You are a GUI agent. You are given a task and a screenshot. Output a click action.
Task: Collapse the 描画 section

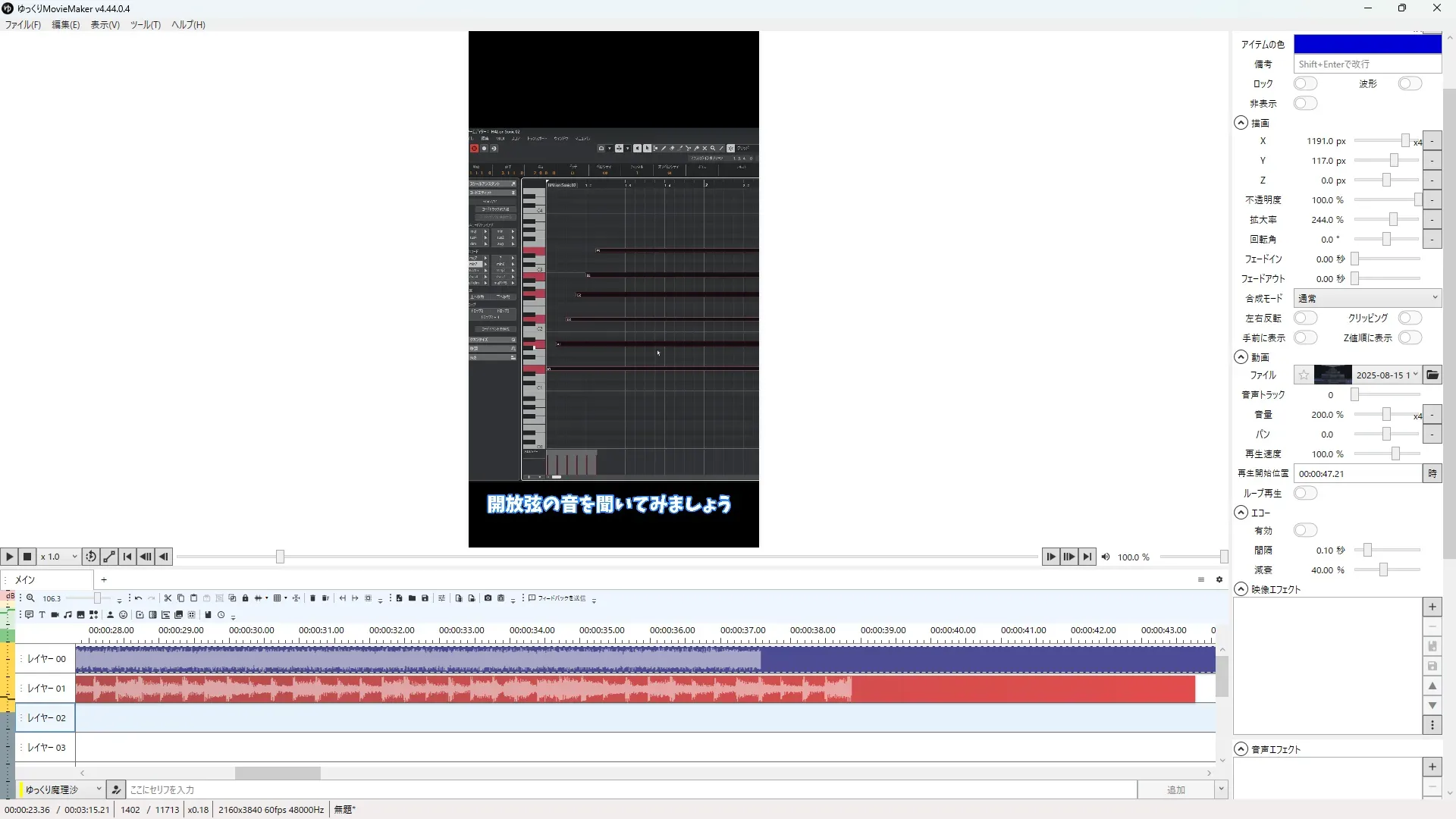coord(1241,123)
